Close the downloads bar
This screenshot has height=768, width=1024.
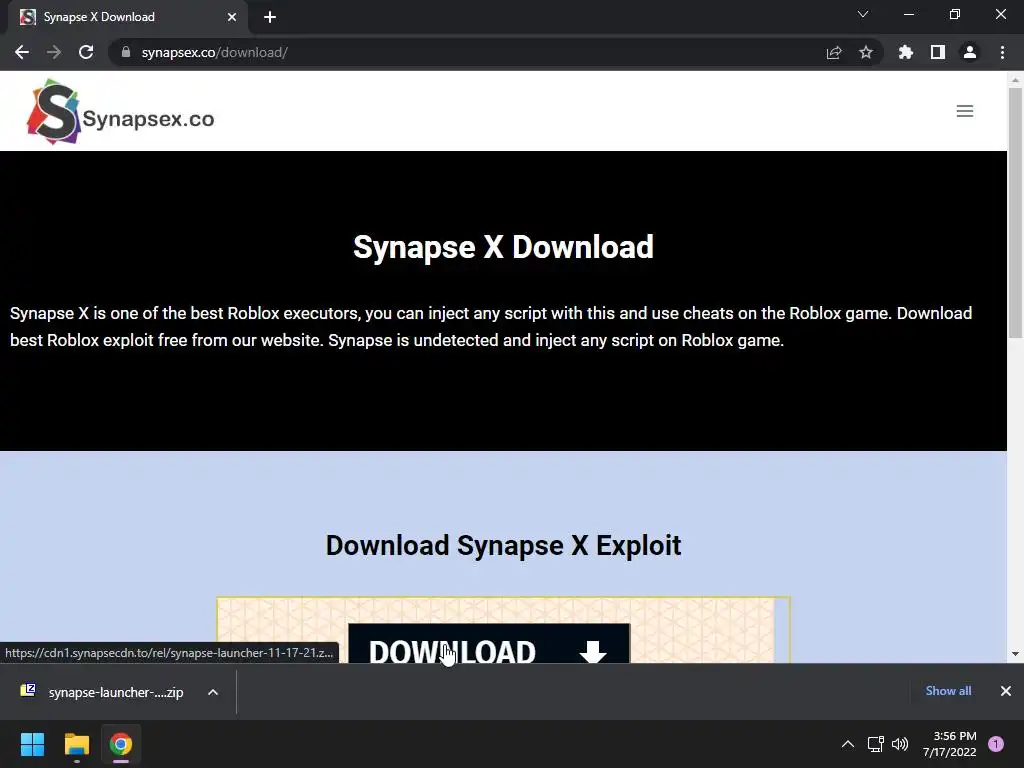tap(1006, 691)
